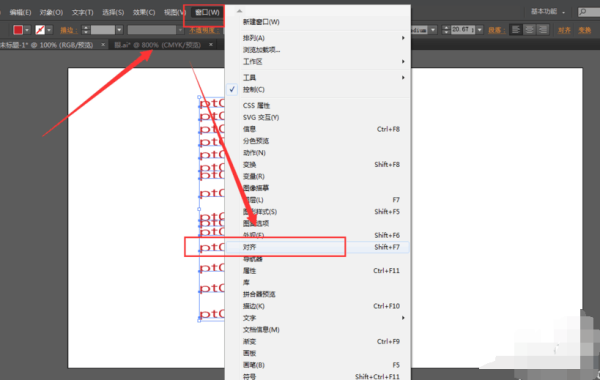Image resolution: width=600 pixels, height=380 pixels.
Task: Choose 画板 menu entry
Action: 318,353
